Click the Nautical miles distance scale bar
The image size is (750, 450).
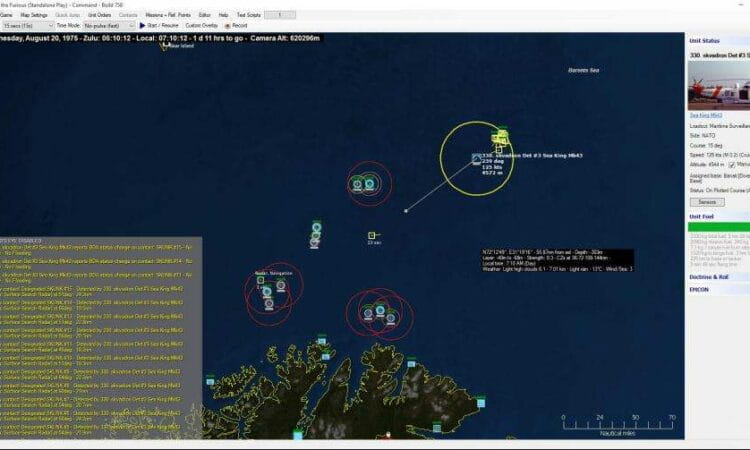(x=618, y=424)
